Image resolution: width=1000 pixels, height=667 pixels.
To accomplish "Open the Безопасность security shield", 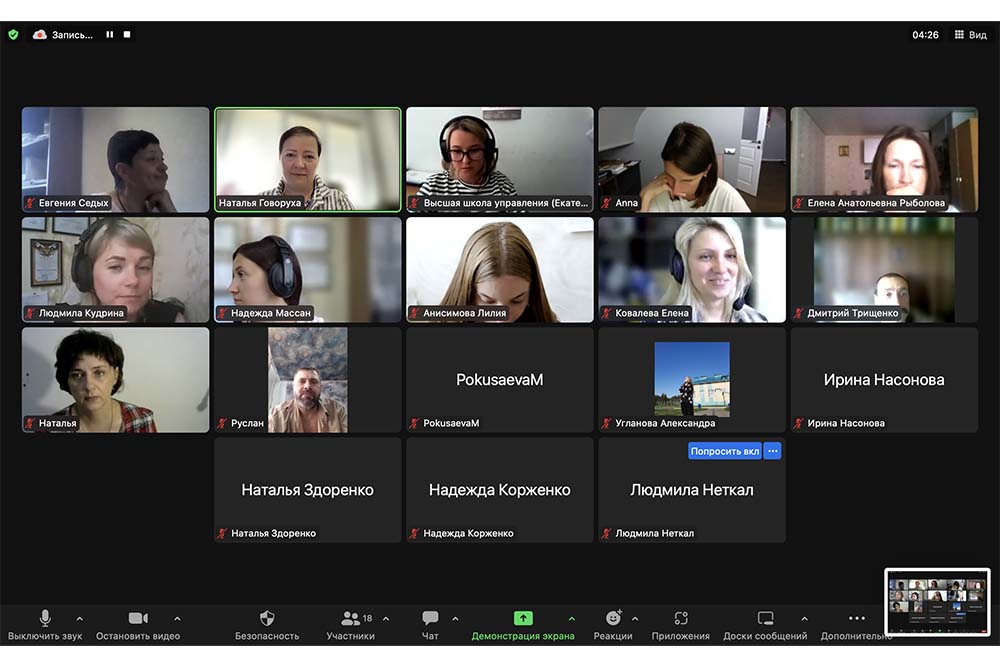I will (x=267, y=619).
